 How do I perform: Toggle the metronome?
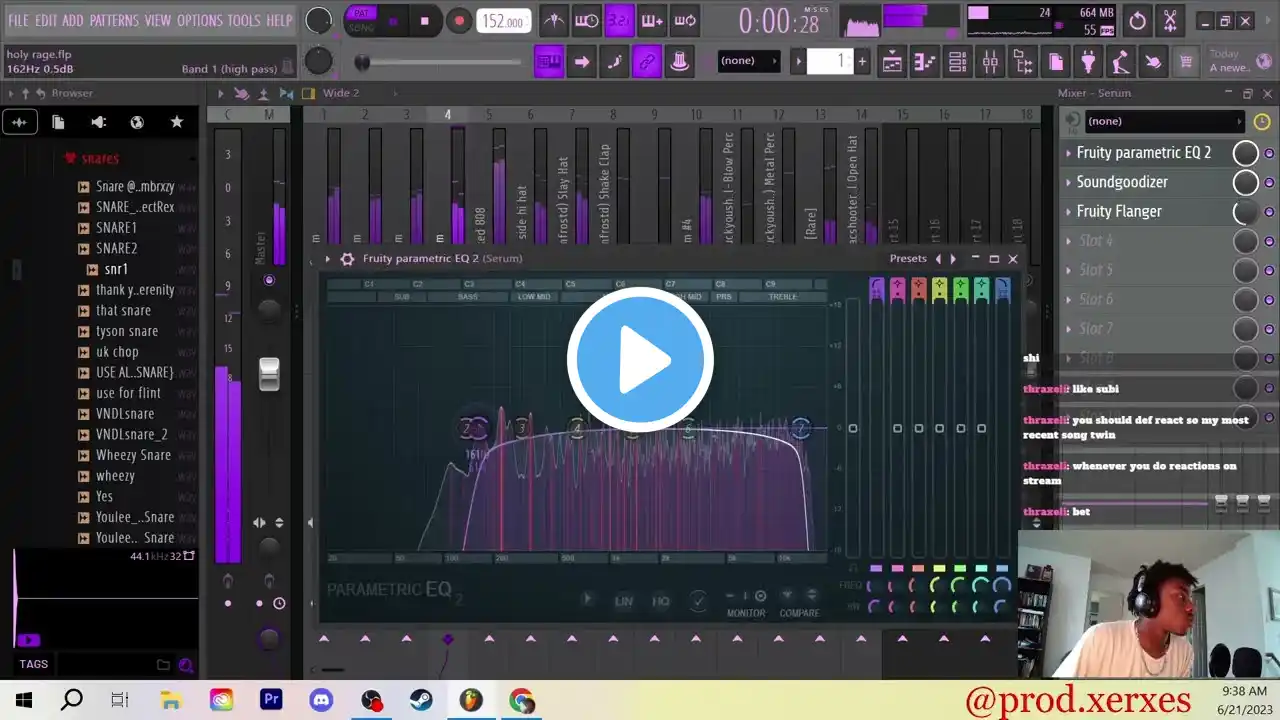click(553, 20)
